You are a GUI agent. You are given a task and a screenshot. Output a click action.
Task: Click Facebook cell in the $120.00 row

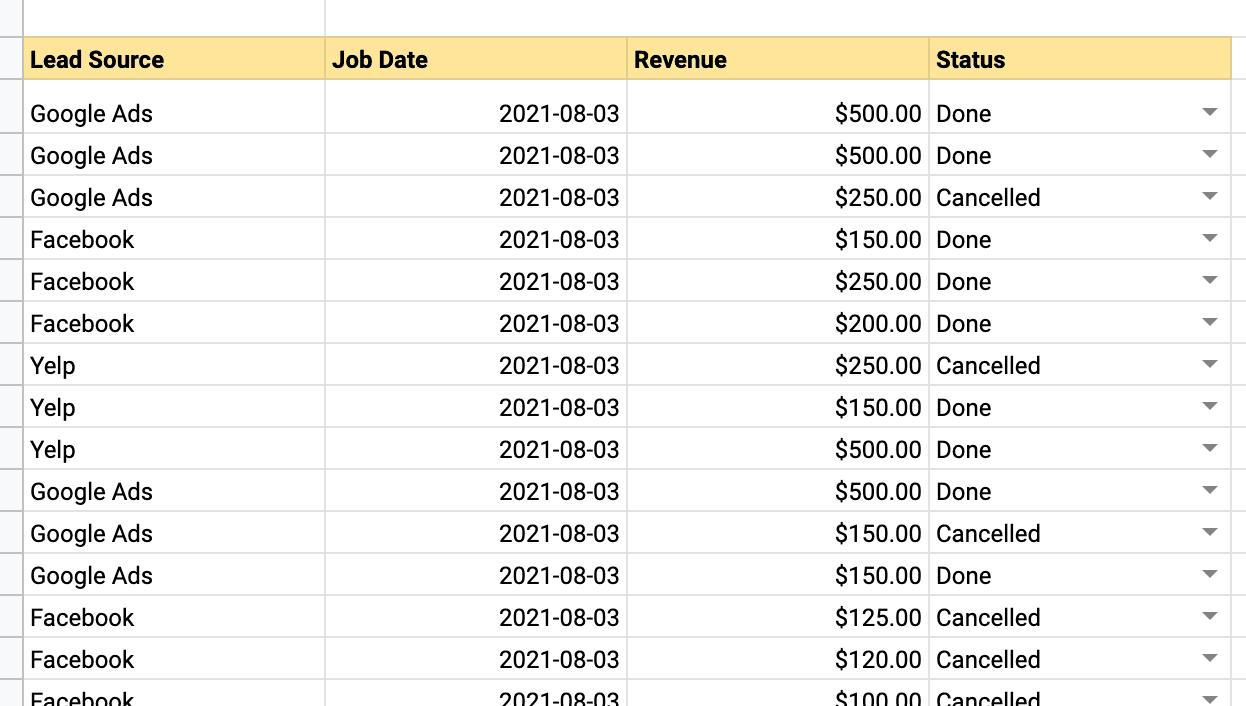(x=174, y=659)
